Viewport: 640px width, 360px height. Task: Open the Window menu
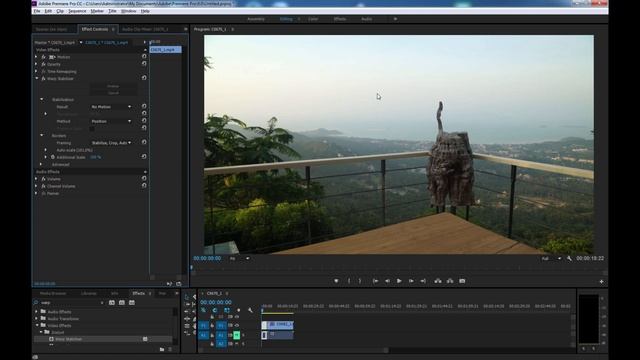(129, 11)
